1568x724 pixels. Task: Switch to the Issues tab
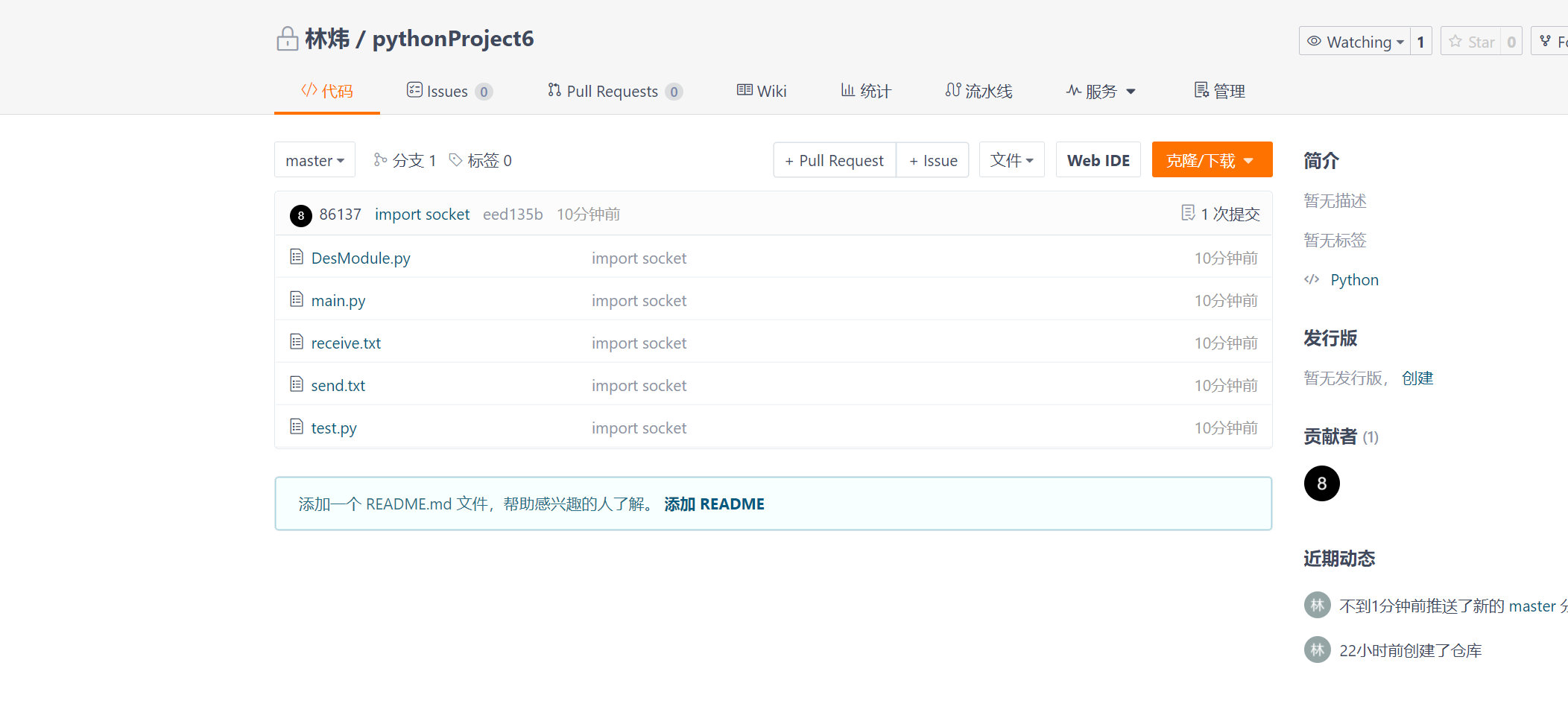[446, 90]
